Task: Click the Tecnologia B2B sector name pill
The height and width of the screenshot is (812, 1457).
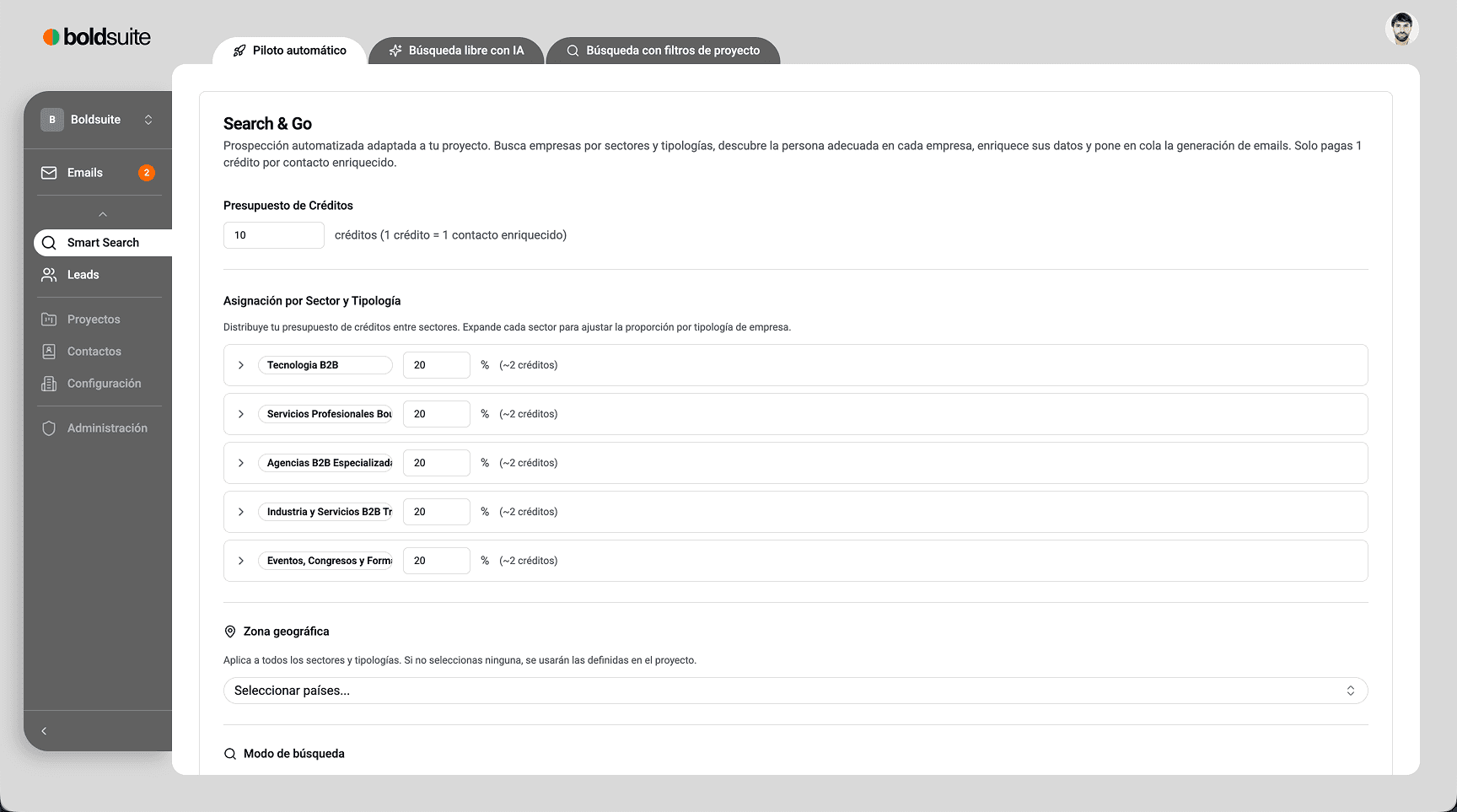Action: click(325, 365)
